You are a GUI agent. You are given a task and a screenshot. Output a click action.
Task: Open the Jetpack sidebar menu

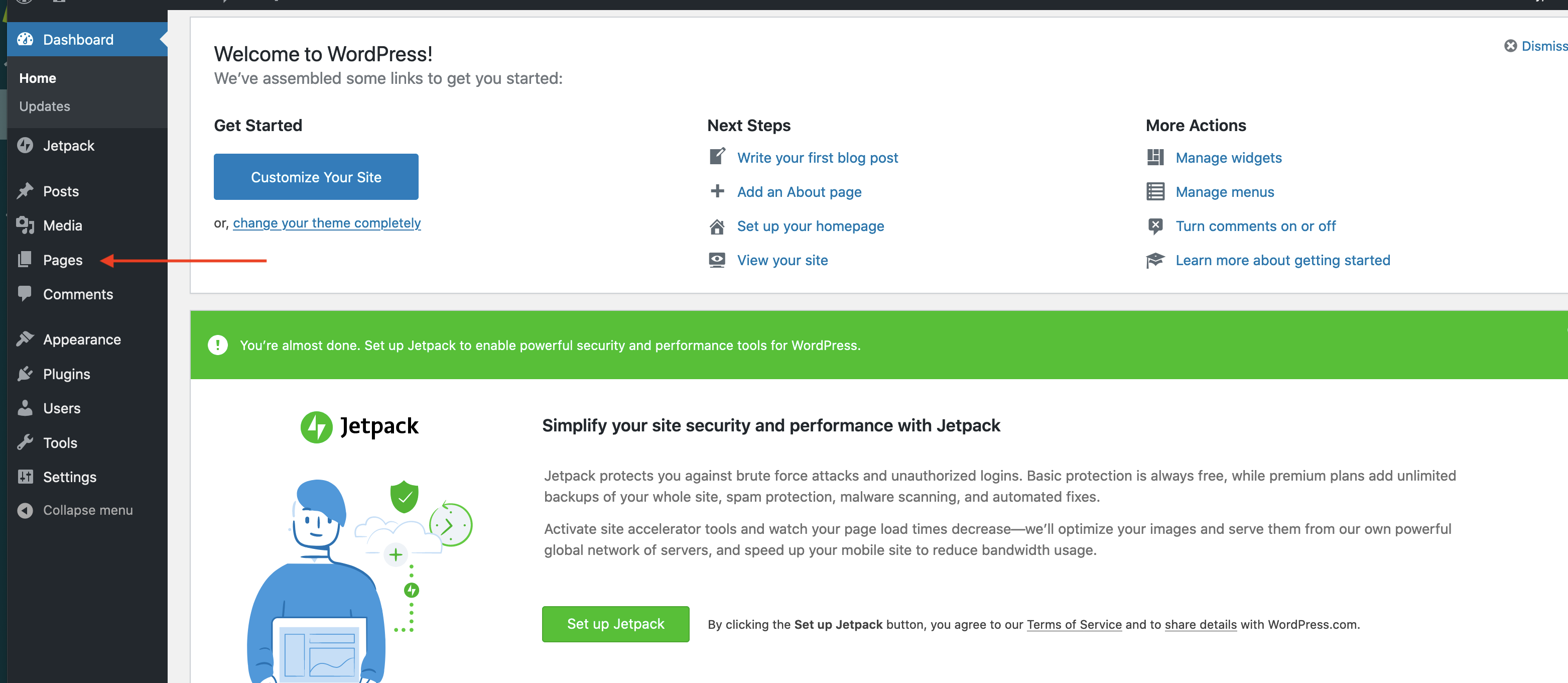(x=87, y=146)
